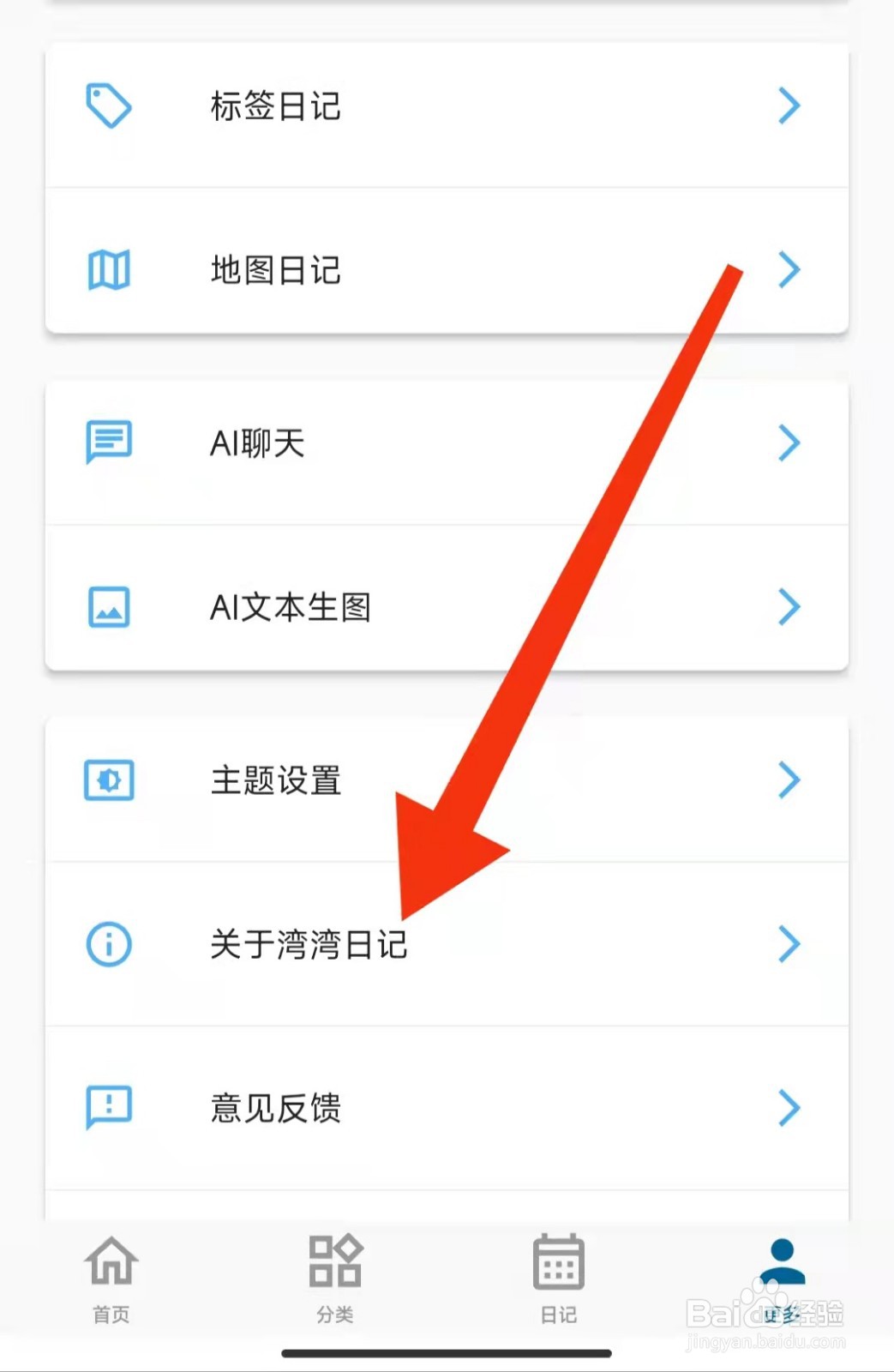Open the AI文本生图 chevron arrow
The image size is (894, 1372).
[x=789, y=607]
